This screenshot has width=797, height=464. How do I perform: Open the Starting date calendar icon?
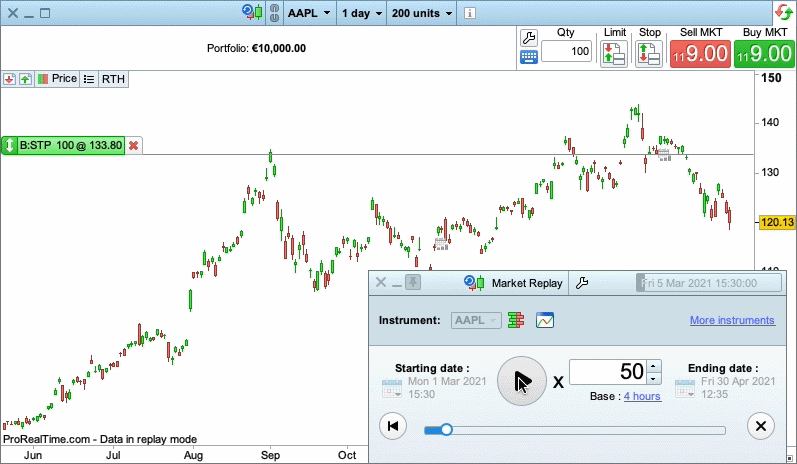[x=392, y=388]
